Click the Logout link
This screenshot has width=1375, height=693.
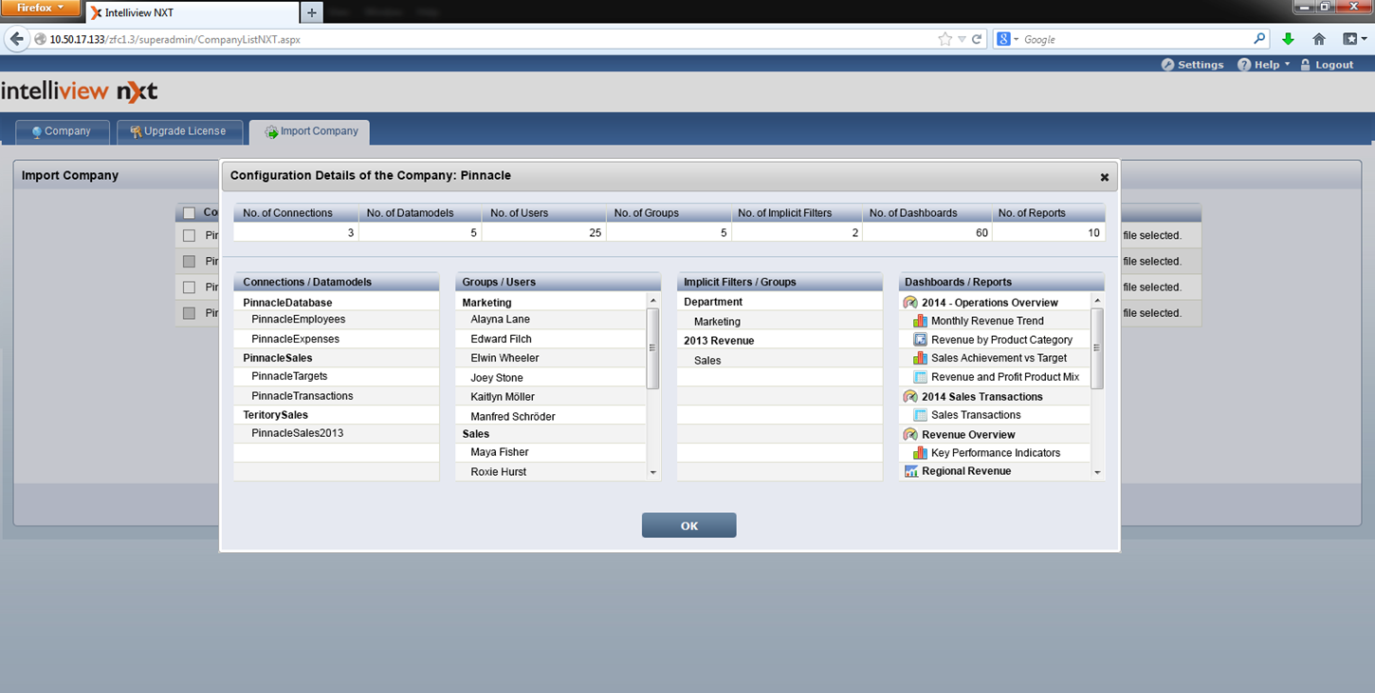pyautogui.click(x=1327, y=64)
